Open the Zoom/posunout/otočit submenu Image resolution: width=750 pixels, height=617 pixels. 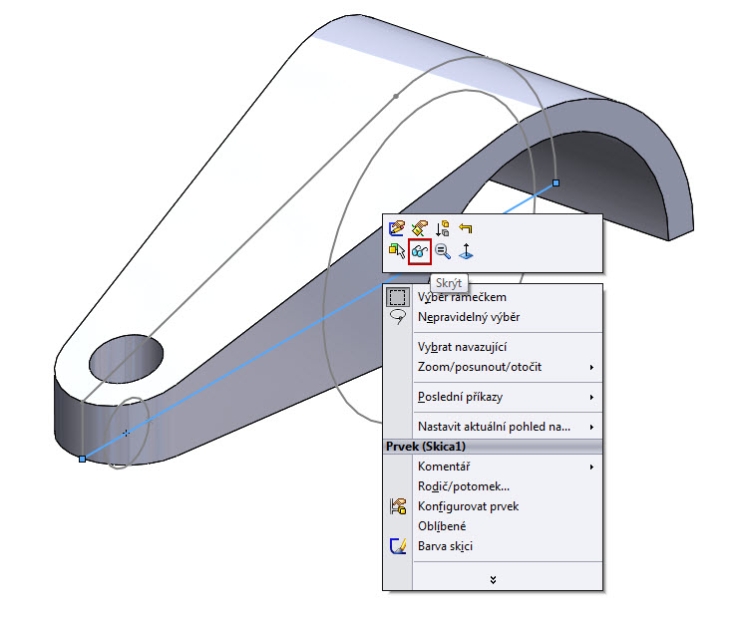pos(493,367)
